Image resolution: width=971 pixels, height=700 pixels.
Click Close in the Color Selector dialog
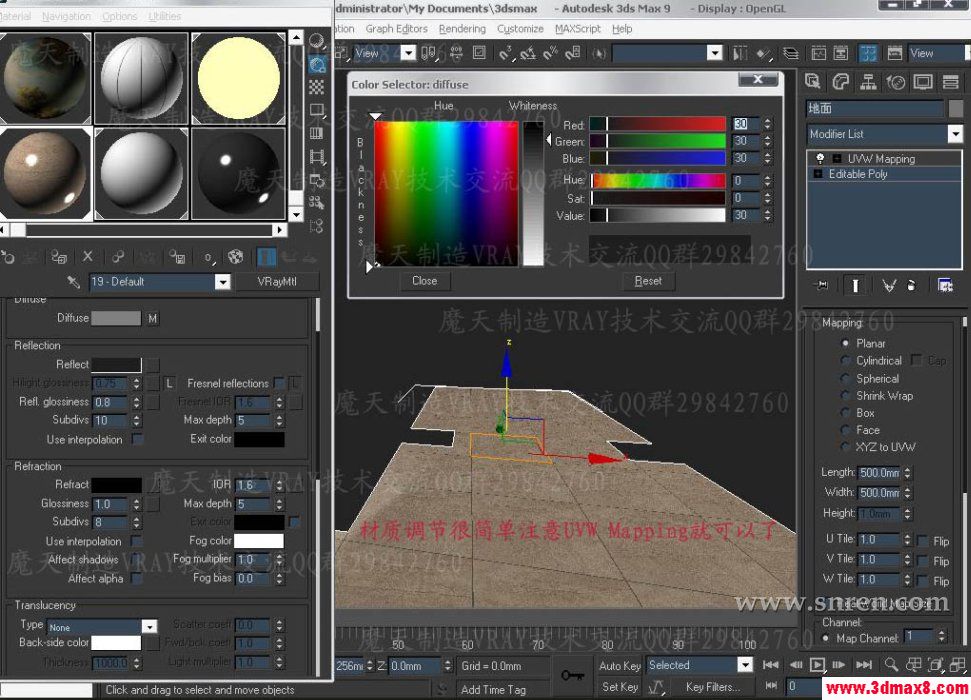click(424, 281)
